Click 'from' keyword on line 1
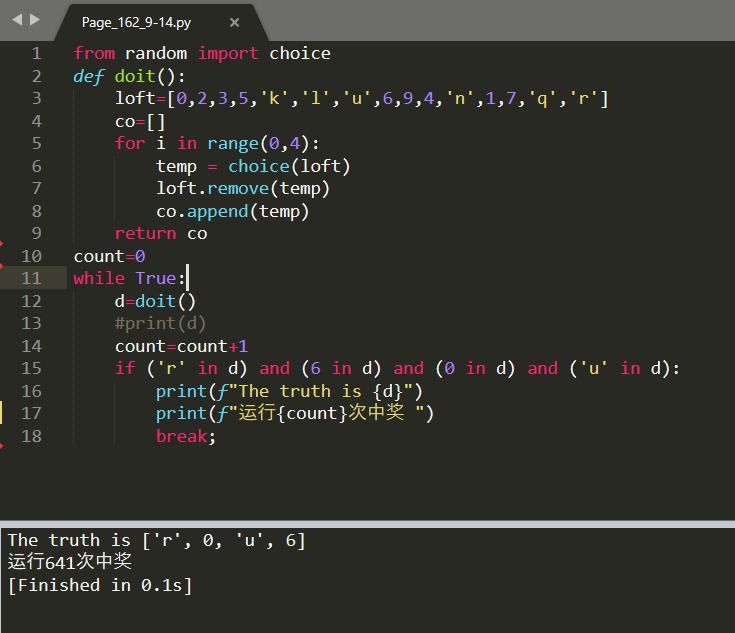 pyautogui.click(x=94, y=53)
